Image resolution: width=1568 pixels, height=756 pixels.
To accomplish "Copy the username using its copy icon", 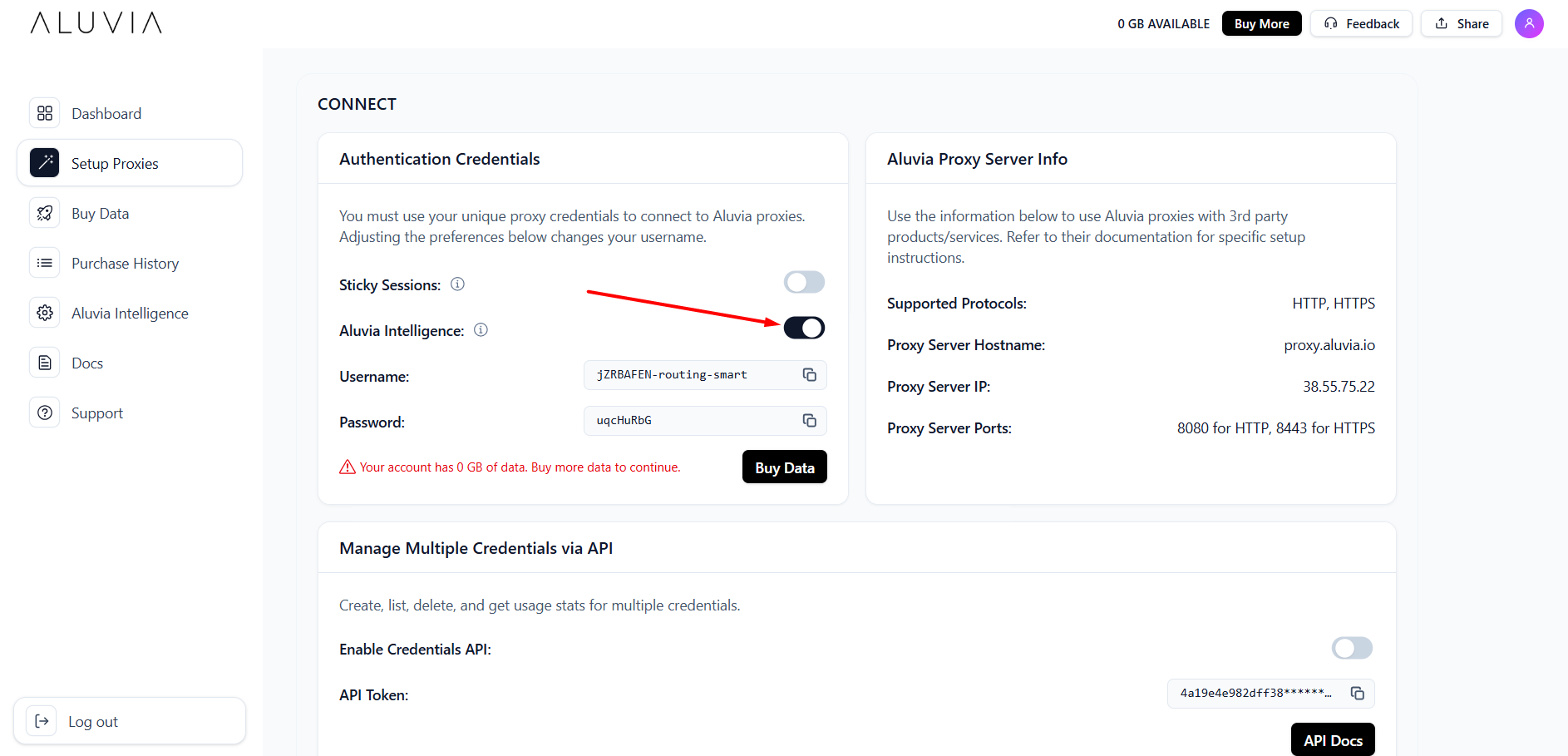I will [809, 374].
